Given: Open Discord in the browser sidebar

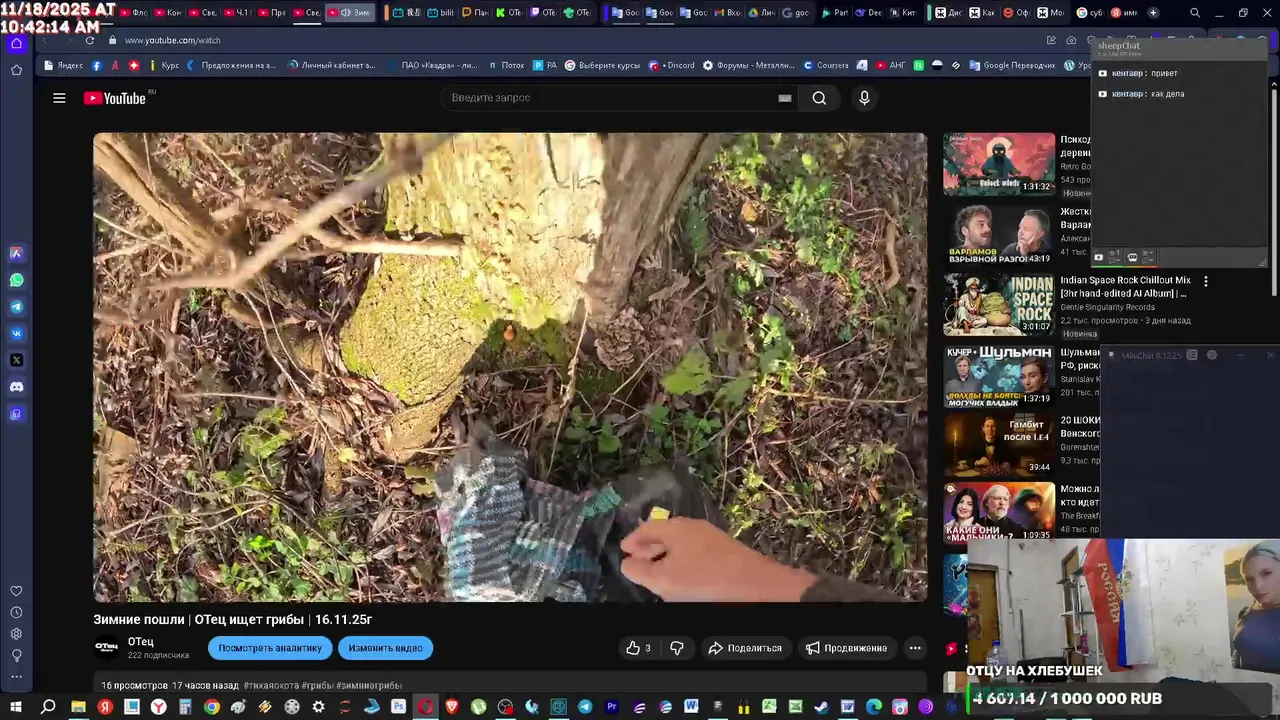Looking at the screenshot, I should (x=16, y=387).
